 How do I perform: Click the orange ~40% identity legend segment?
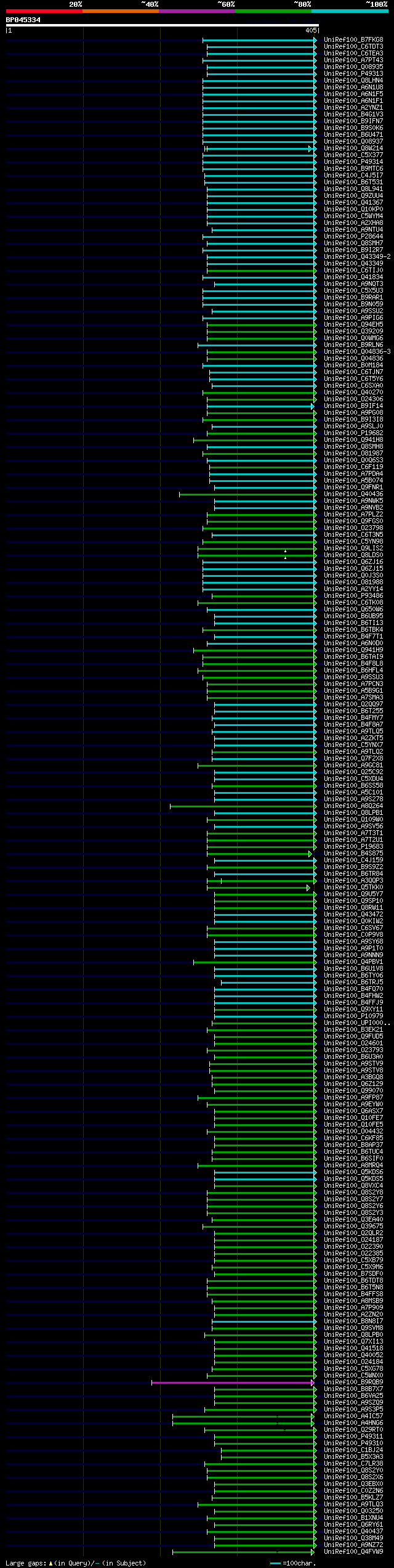[x=120, y=11]
